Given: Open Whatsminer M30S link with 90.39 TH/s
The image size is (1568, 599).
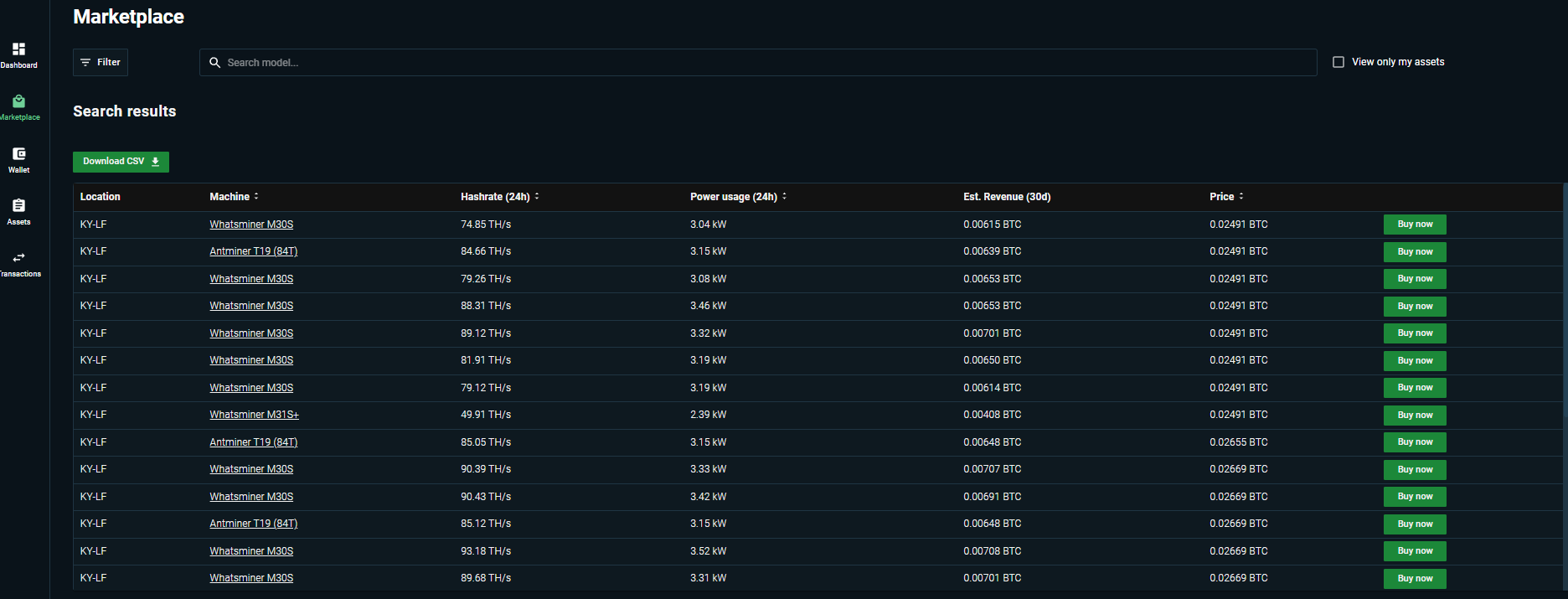Looking at the screenshot, I should (x=251, y=469).
